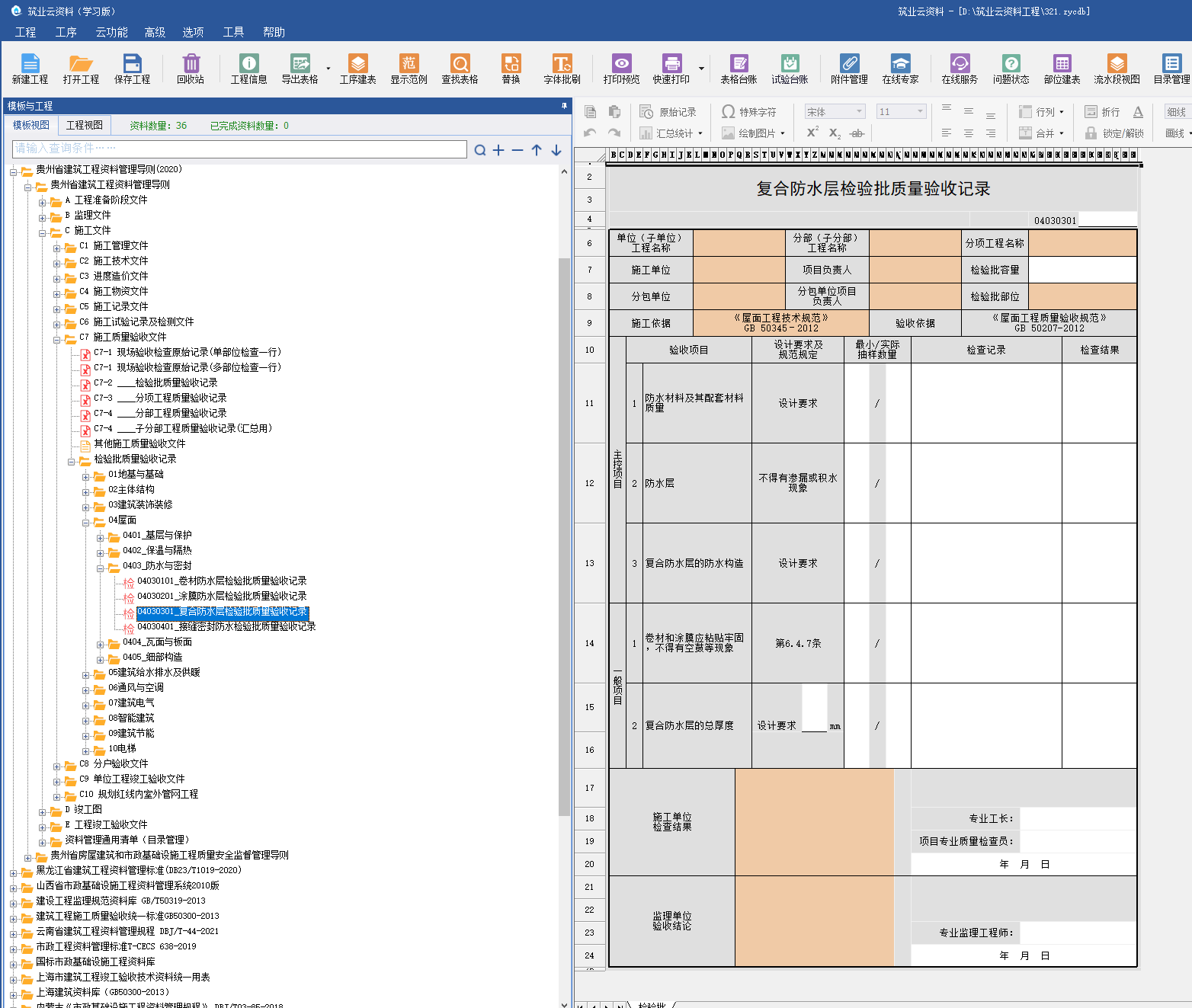The image size is (1192, 1008).
Task: Open the 工程 menu
Action: click(x=25, y=32)
